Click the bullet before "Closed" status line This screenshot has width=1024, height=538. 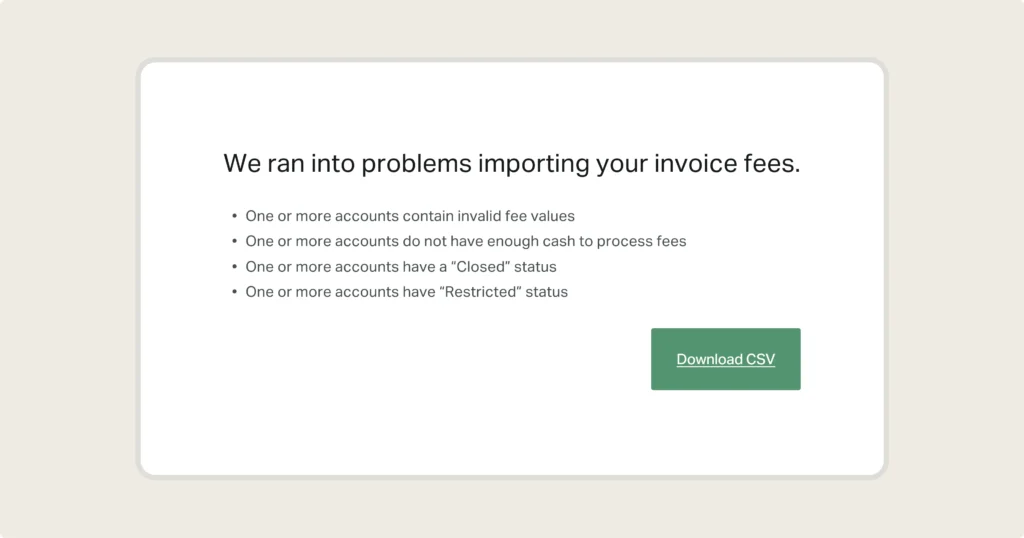[234, 267]
